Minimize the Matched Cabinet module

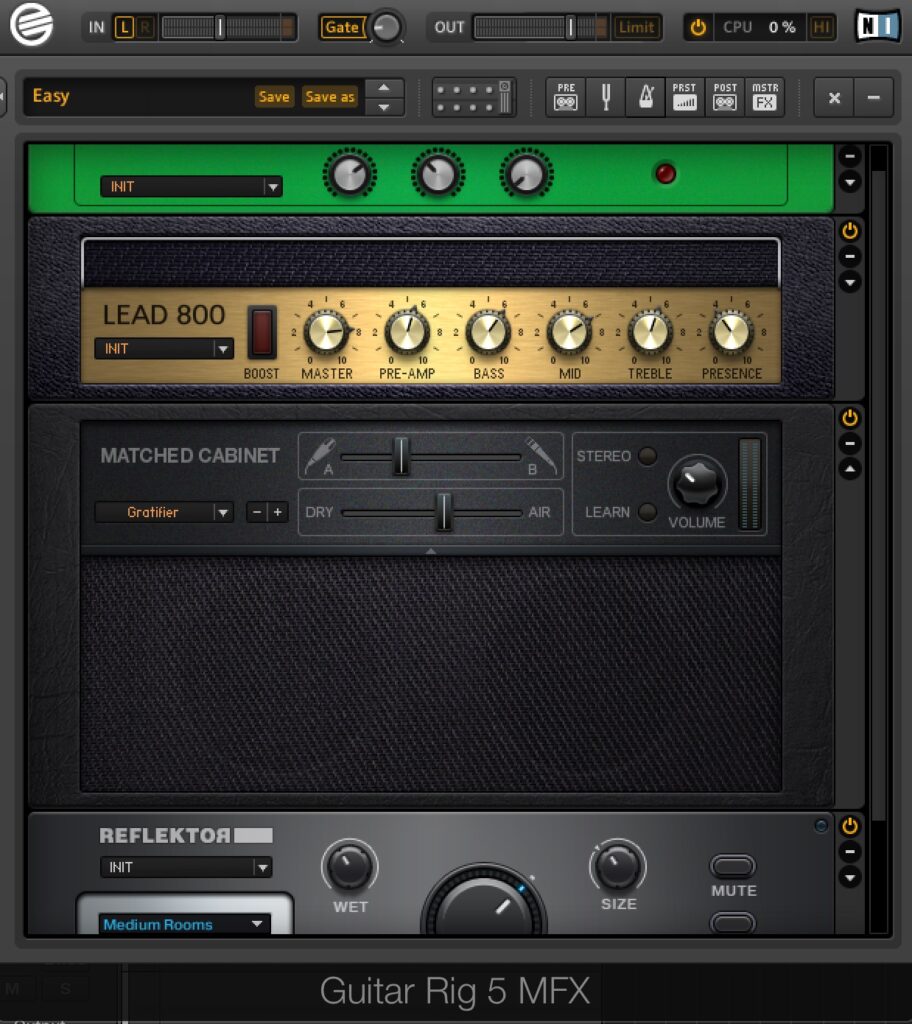click(x=850, y=444)
